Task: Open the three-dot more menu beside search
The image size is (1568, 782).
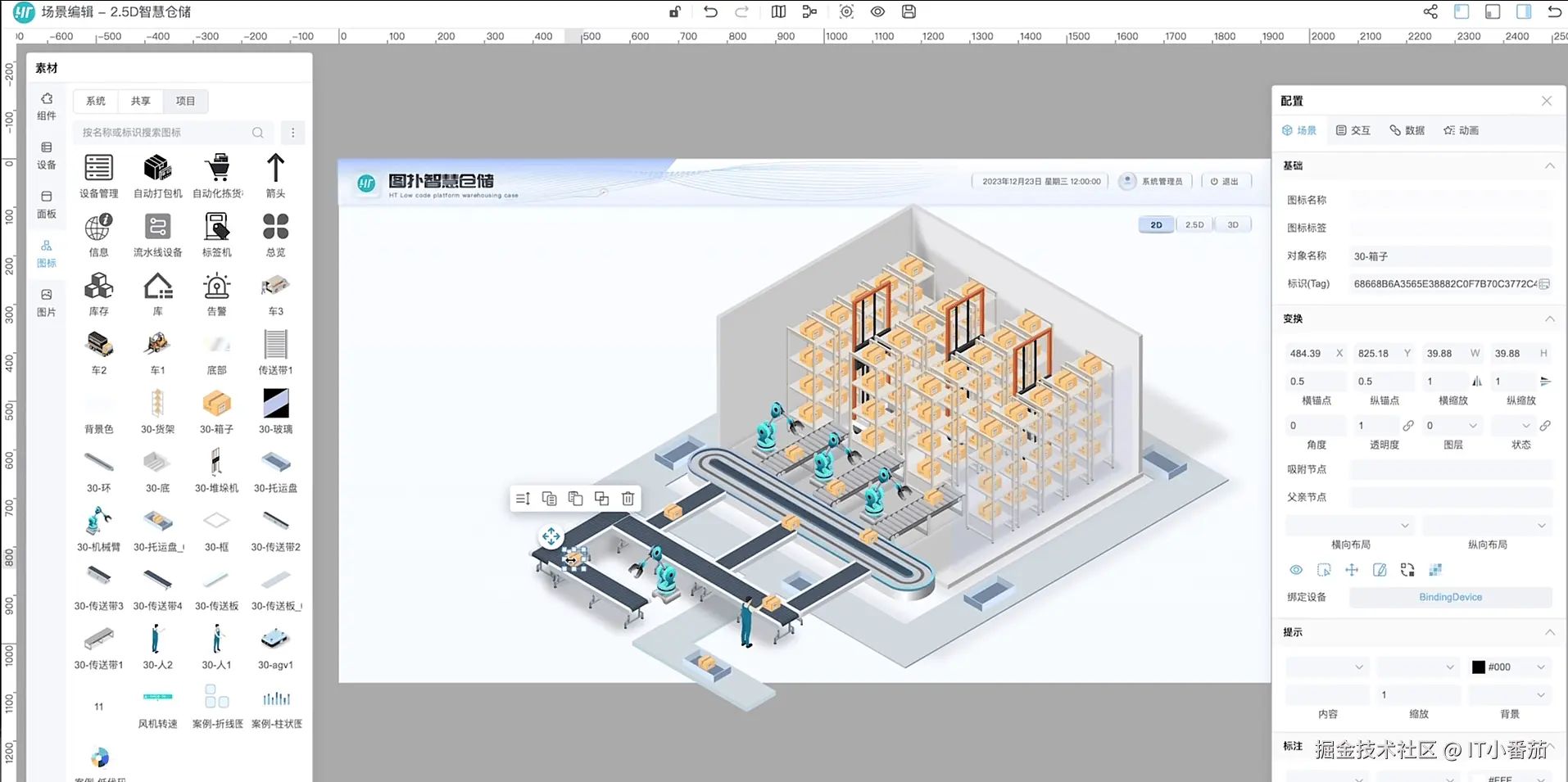Action: (292, 133)
